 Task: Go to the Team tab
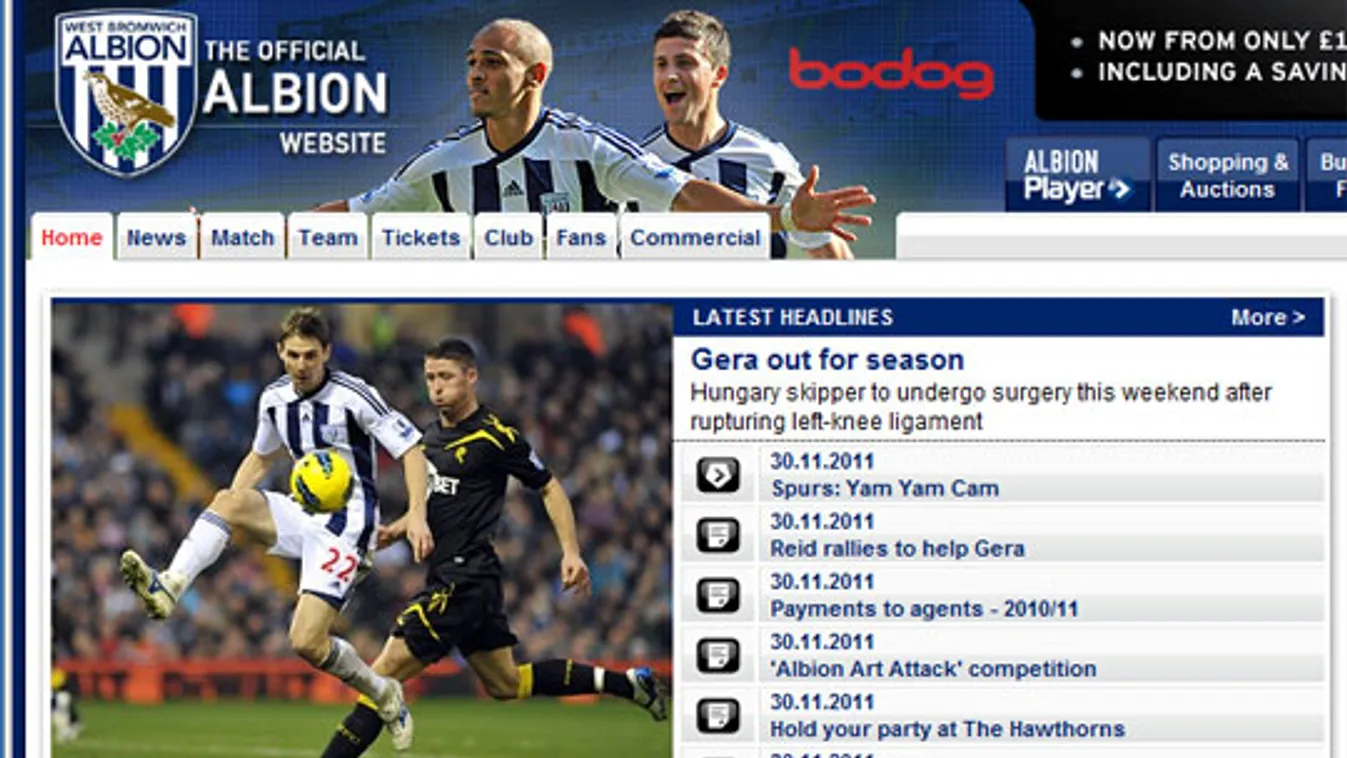pos(328,237)
